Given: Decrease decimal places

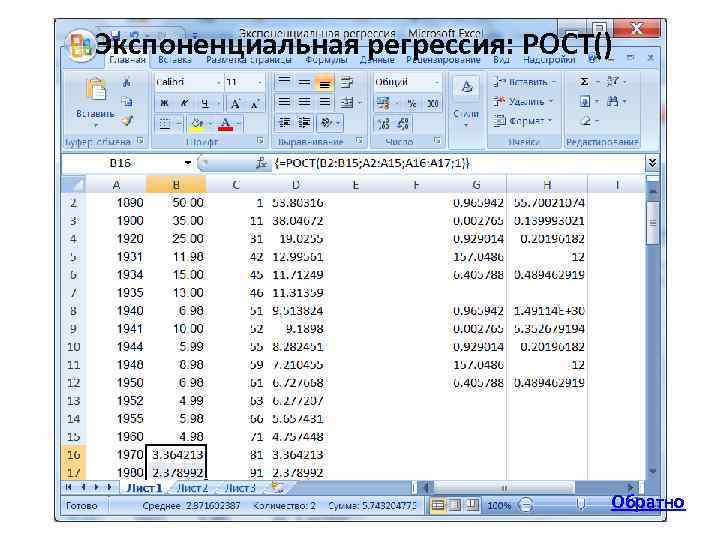Looking at the screenshot, I should [x=403, y=123].
